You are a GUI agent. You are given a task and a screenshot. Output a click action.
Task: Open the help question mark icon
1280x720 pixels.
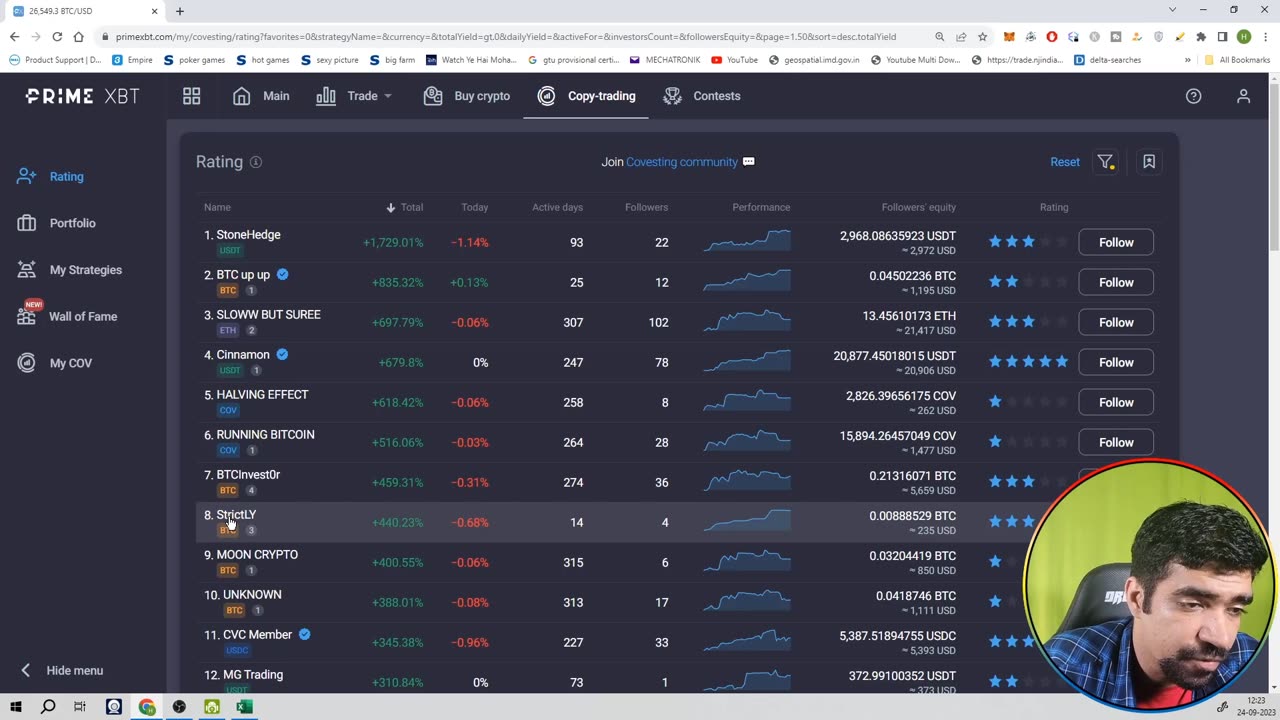click(1193, 96)
